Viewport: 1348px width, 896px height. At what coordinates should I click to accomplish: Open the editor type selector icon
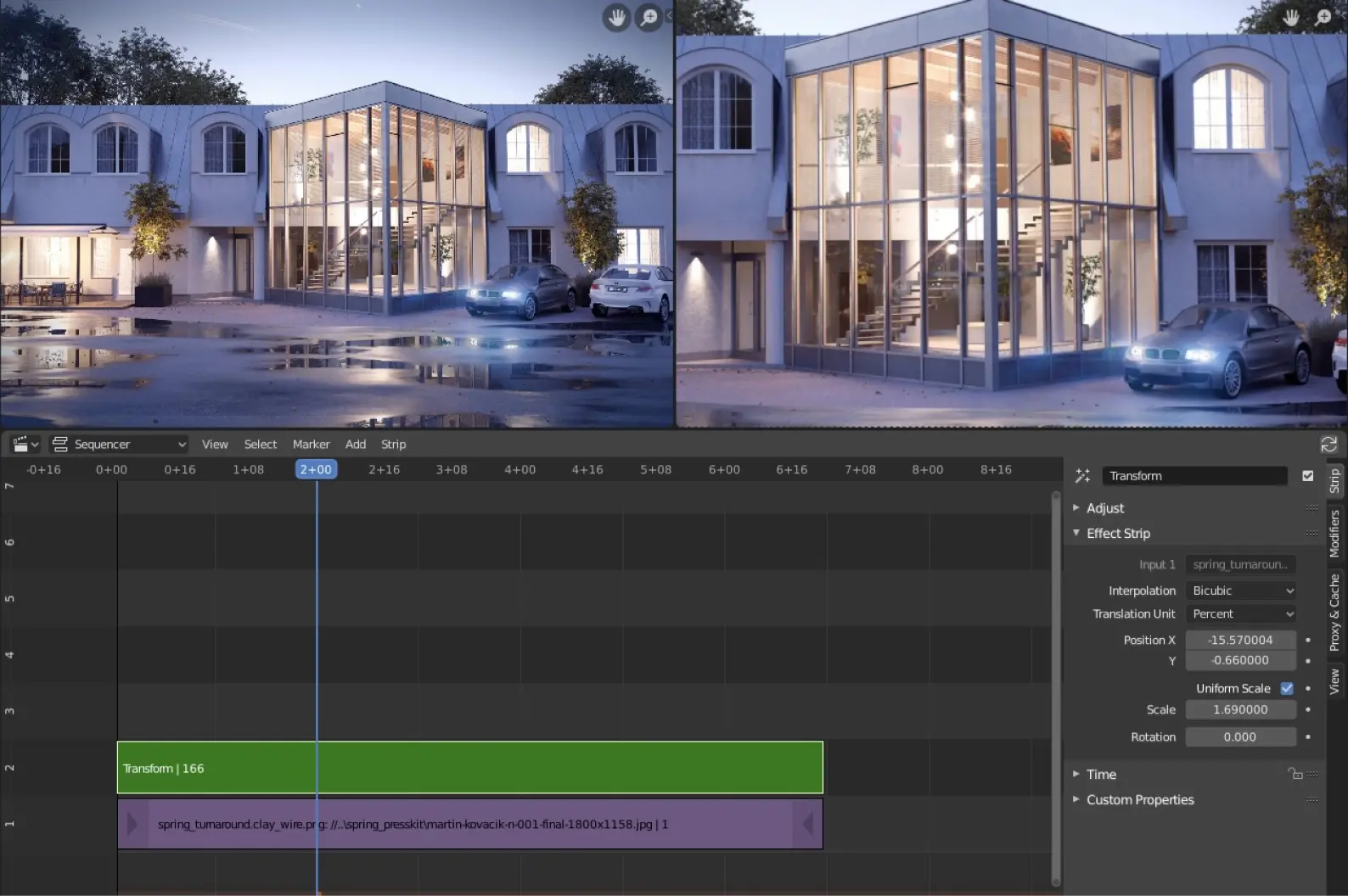[x=25, y=444]
